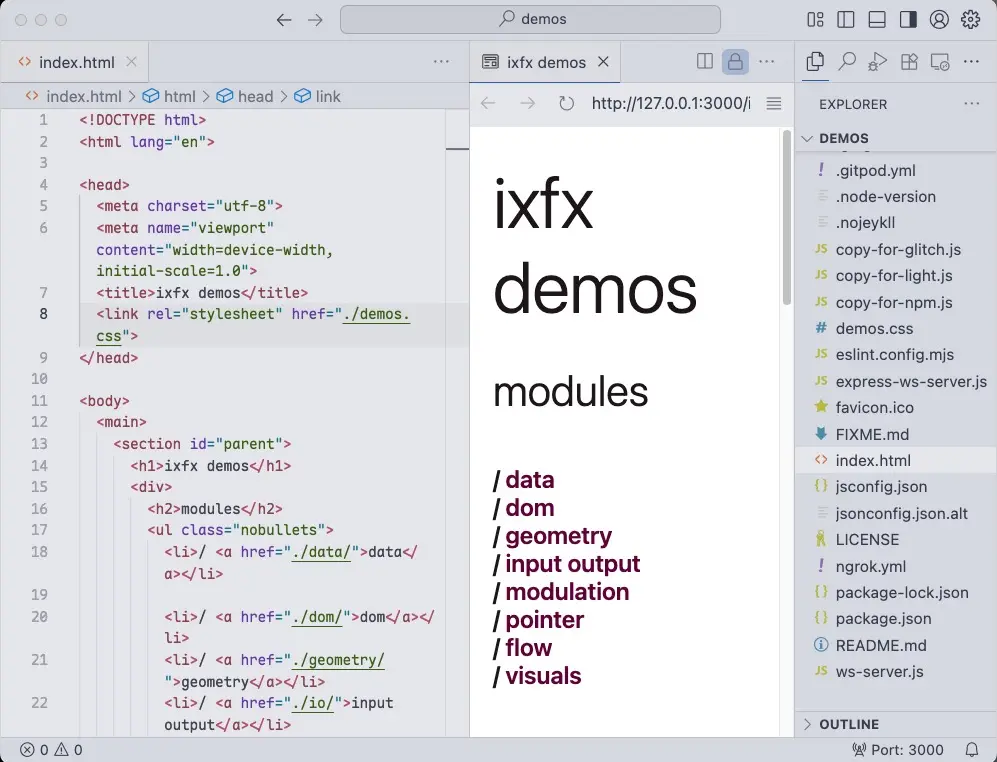This screenshot has height=762, width=997.
Task: Open the Extensions view
Action: [x=909, y=62]
